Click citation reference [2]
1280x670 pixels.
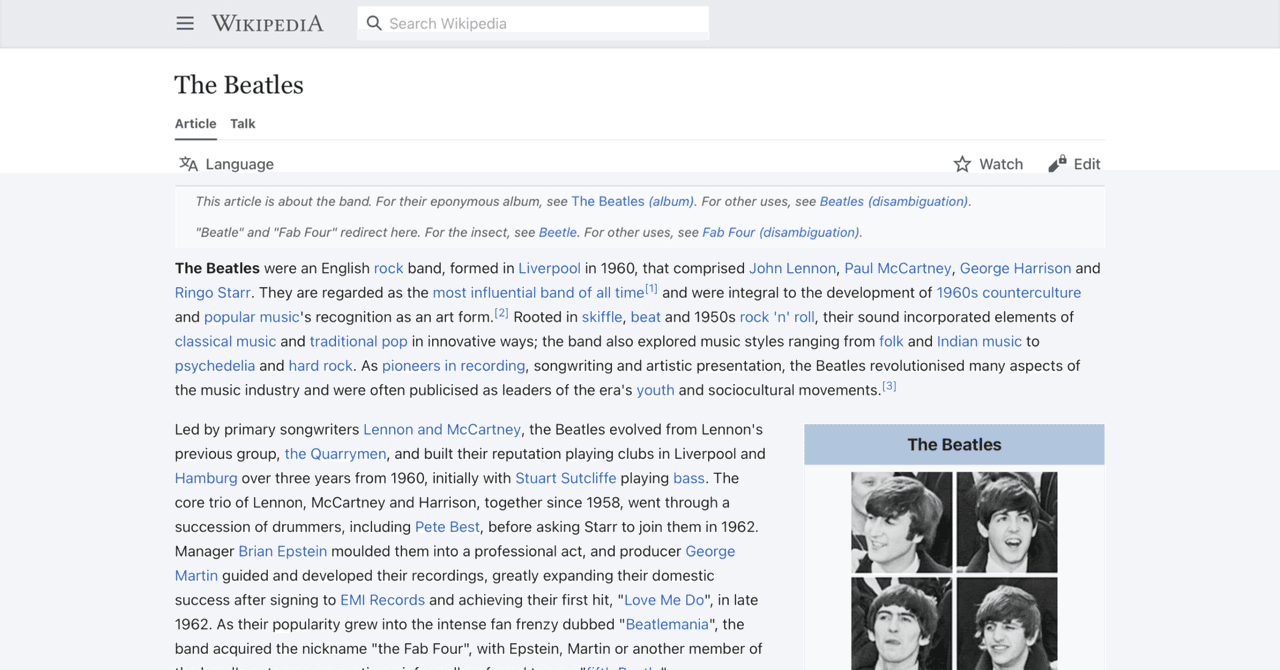[502, 312]
